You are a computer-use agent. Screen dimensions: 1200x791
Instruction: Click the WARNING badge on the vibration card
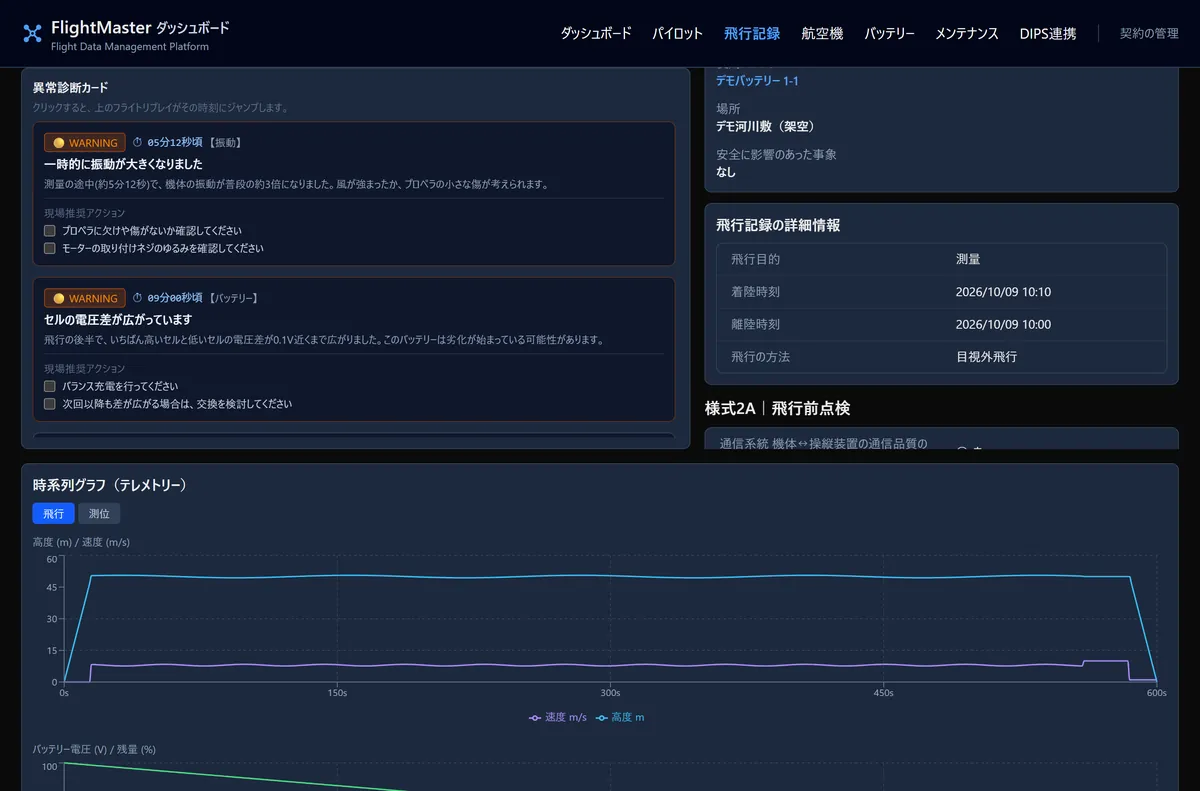pyautogui.click(x=85, y=143)
